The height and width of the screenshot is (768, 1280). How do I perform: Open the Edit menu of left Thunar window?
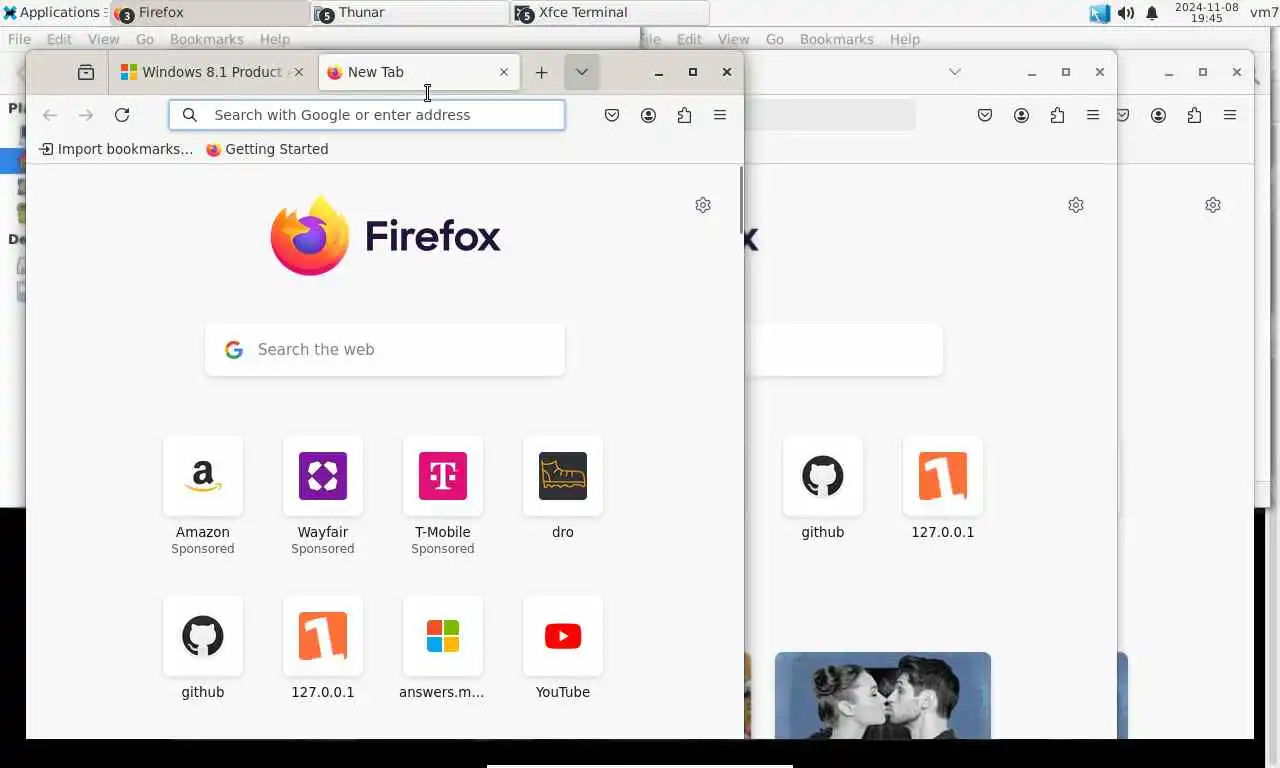59,39
